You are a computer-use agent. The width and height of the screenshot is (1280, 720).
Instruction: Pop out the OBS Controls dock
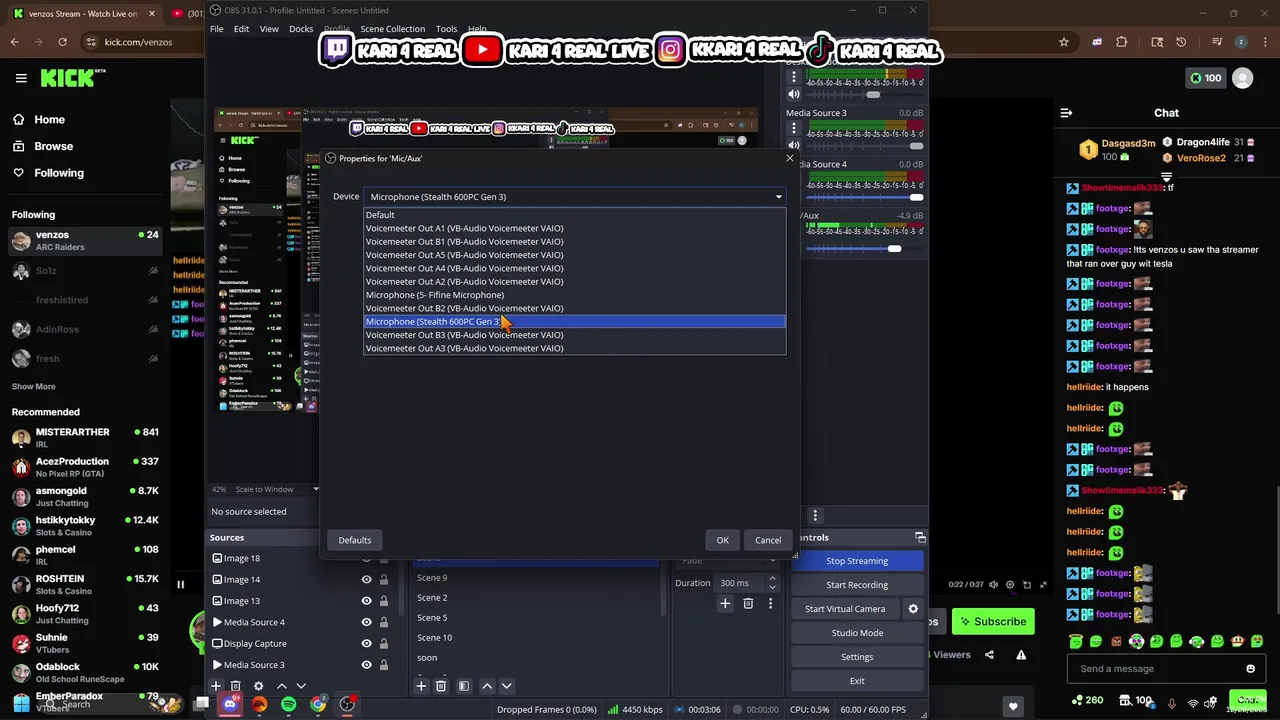920,538
